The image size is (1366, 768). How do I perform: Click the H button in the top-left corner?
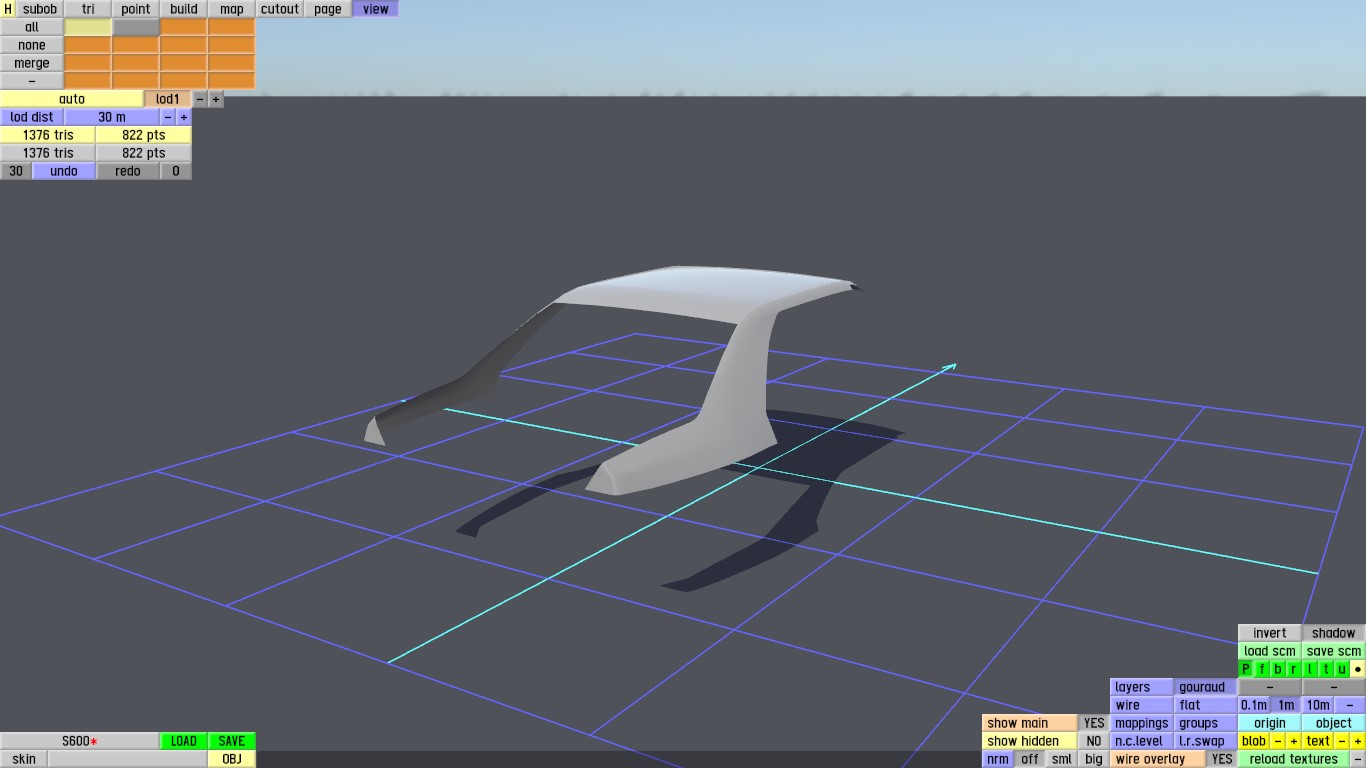(x=8, y=9)
